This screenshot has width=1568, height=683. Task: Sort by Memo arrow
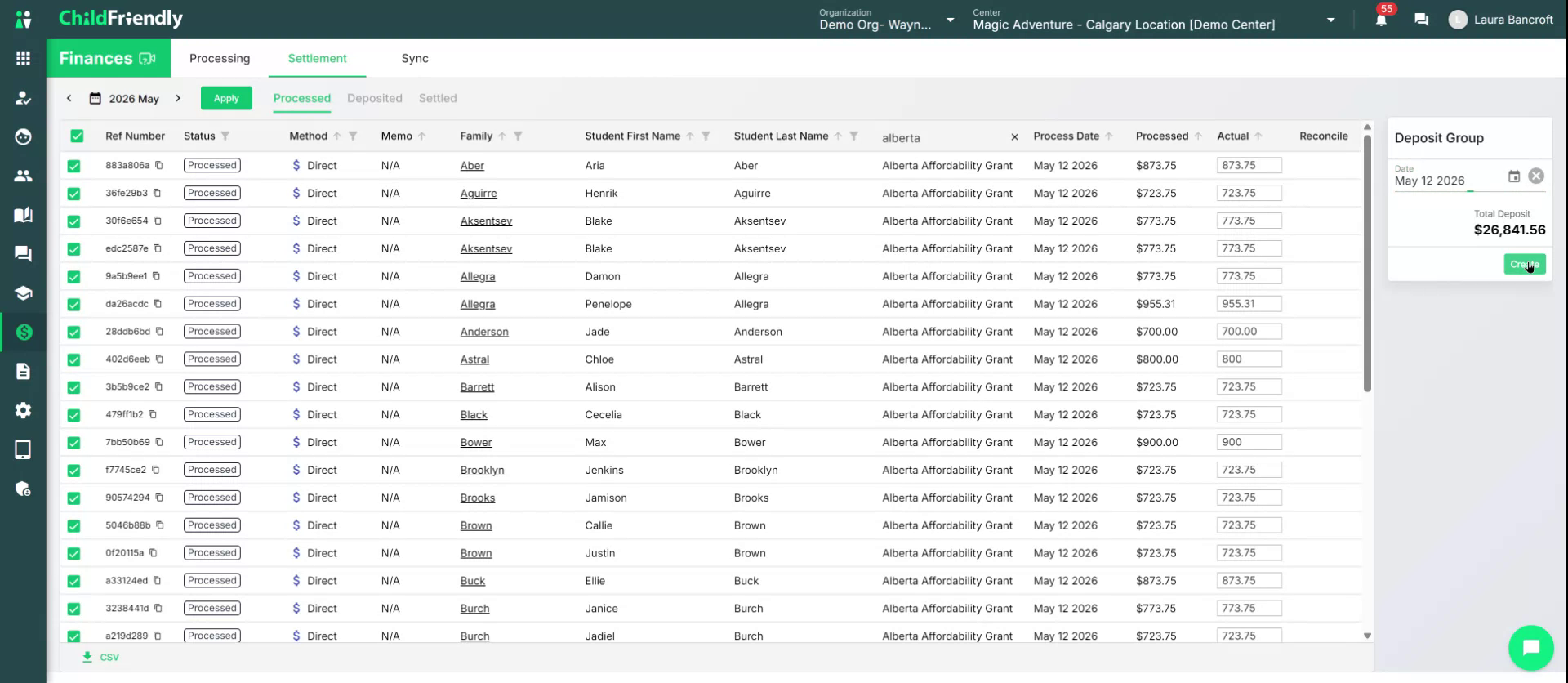click(x=422, y=136)
